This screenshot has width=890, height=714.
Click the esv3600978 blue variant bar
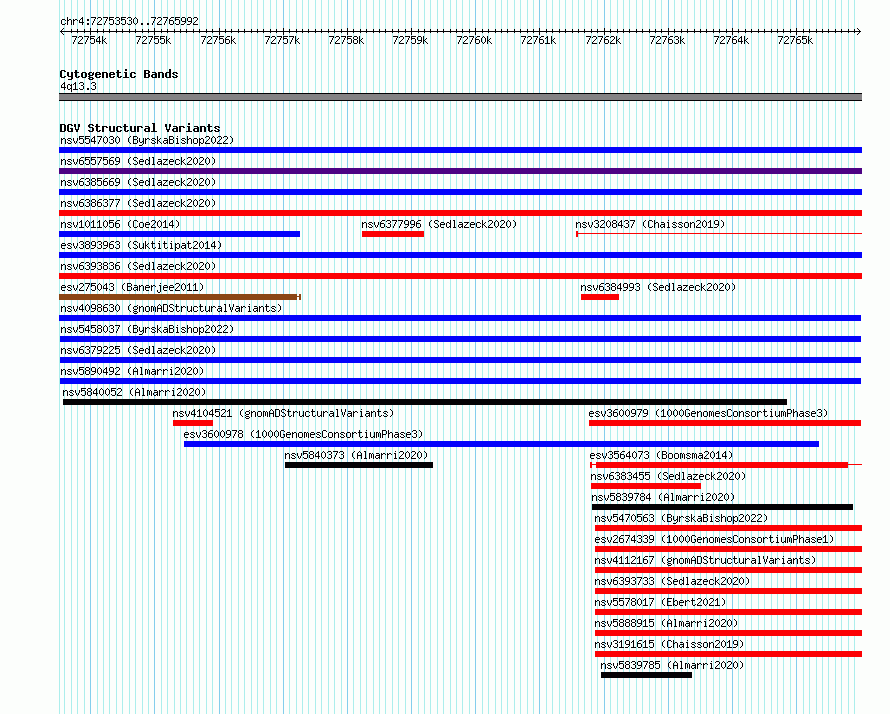tap(501, 444)
